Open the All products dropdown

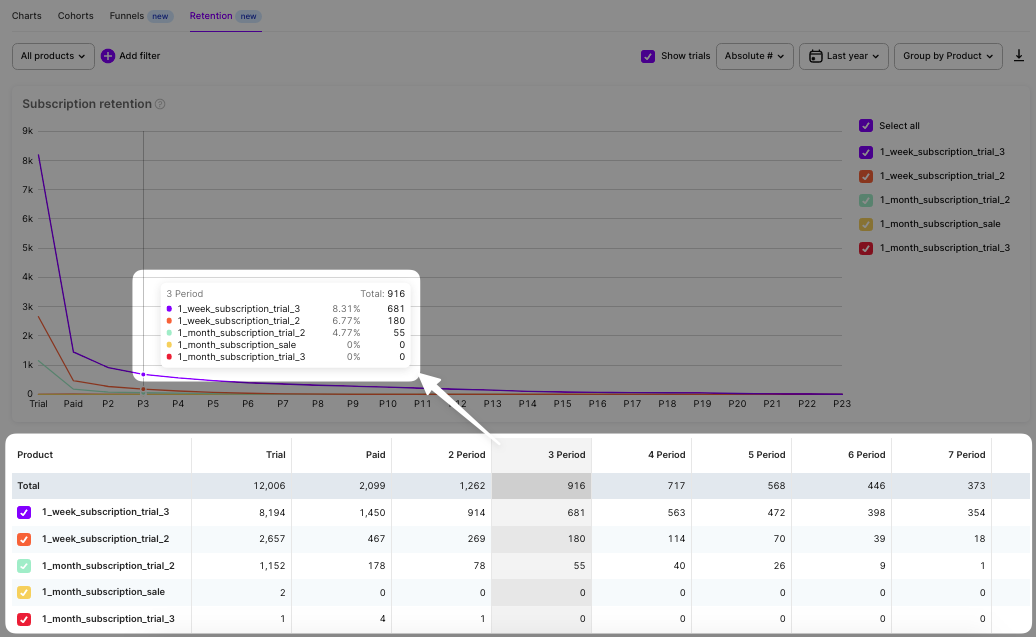pos(54,56)
